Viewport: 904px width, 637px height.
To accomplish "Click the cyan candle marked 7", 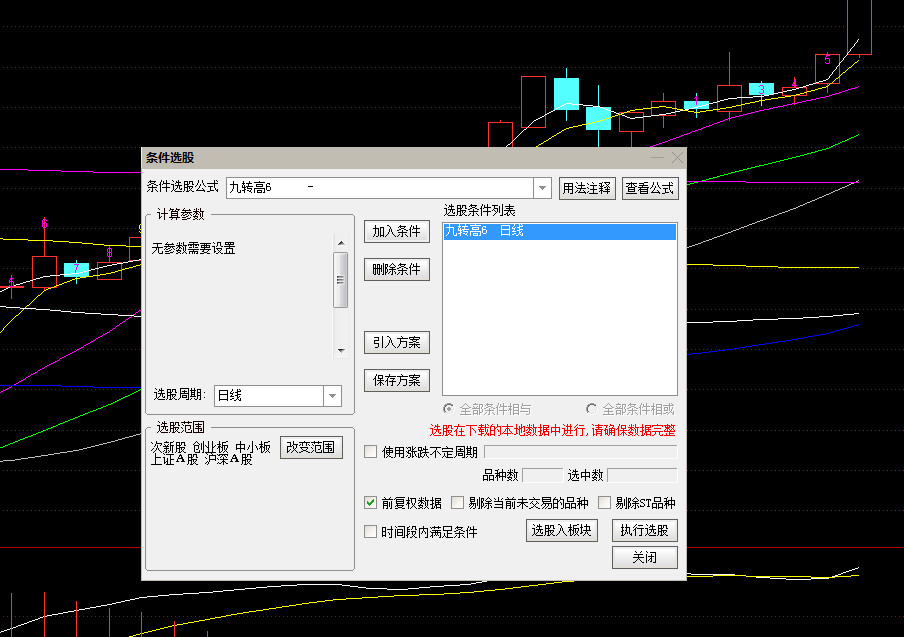I will click(x=76, y=269).
